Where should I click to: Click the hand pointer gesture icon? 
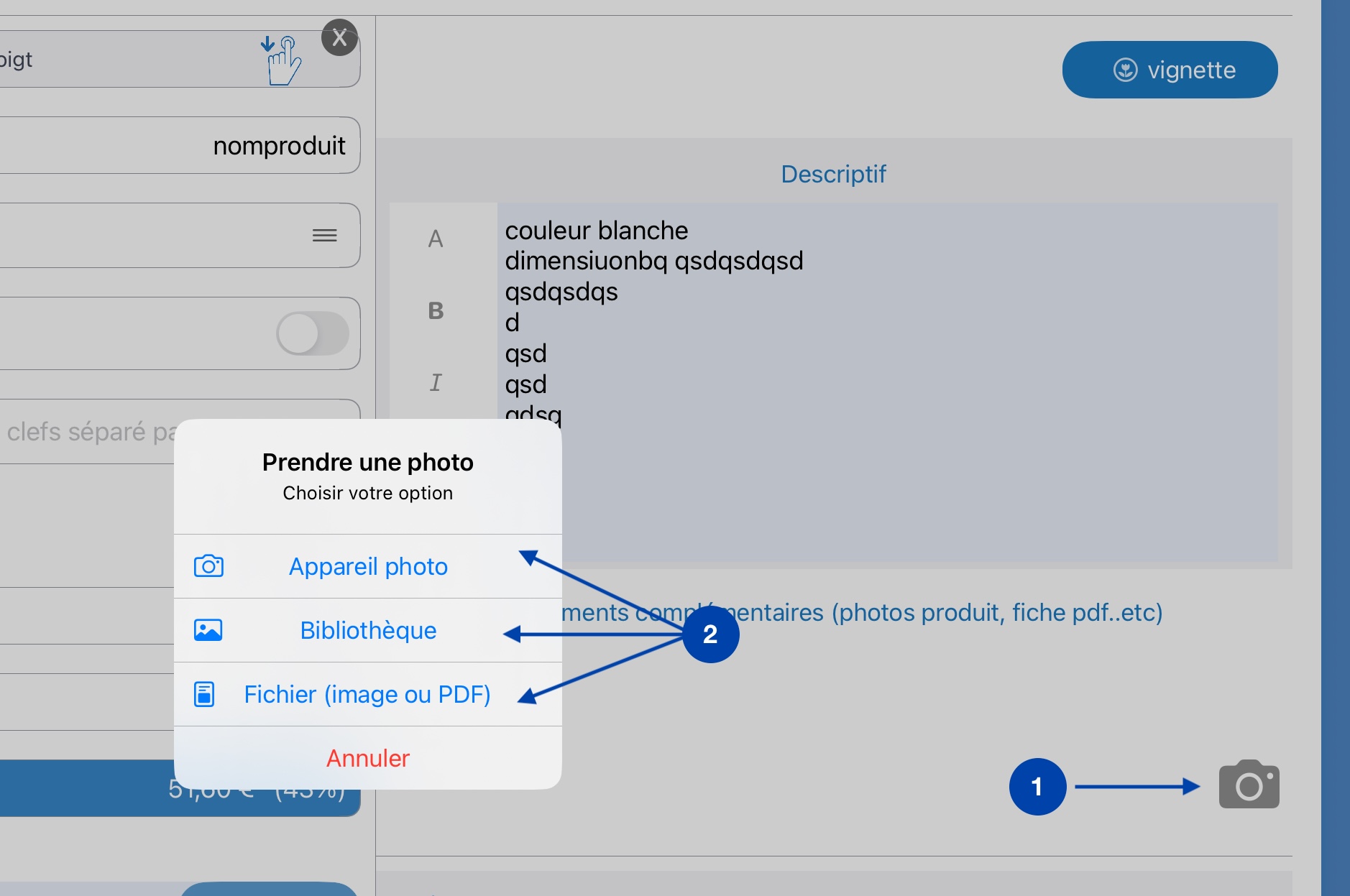(x=282, y=60)
